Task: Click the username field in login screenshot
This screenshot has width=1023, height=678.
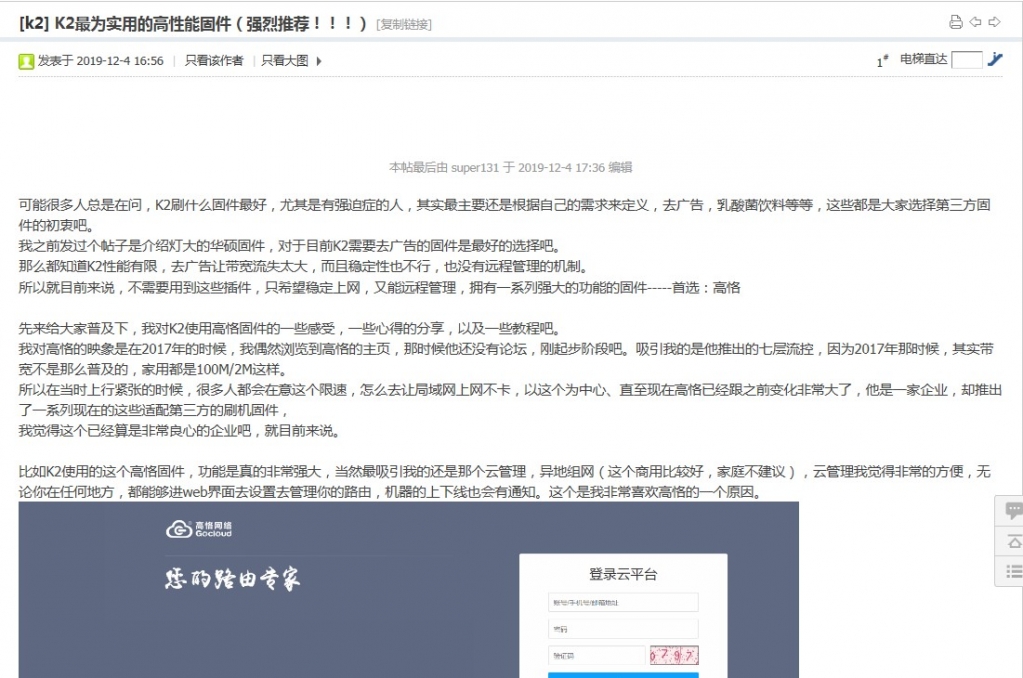Action: (x=622, y=602)
